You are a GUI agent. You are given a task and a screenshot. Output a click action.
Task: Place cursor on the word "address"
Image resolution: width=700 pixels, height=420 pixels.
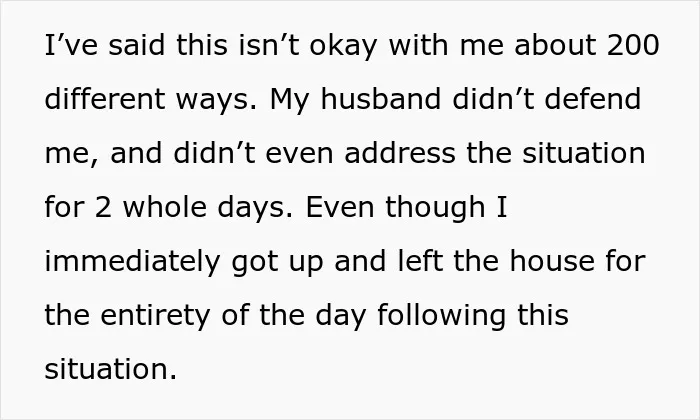(400, 153)
